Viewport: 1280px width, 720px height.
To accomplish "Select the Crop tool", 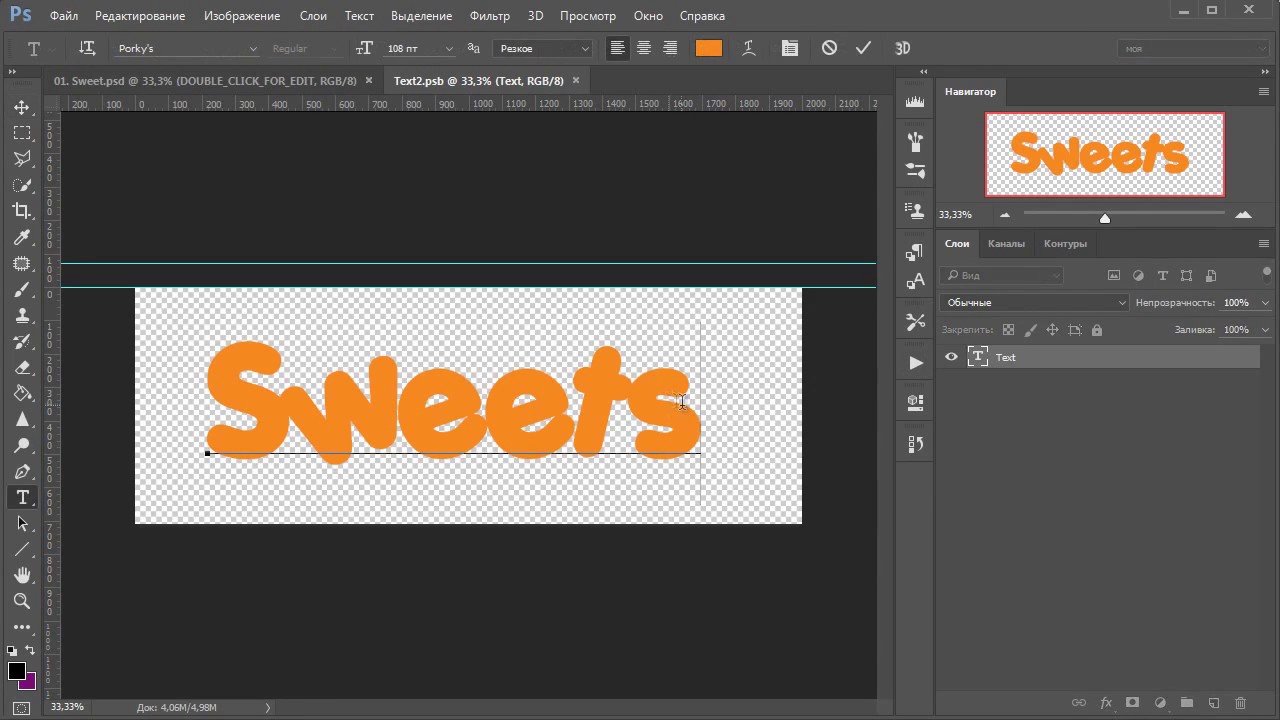I will click(22, 211).
